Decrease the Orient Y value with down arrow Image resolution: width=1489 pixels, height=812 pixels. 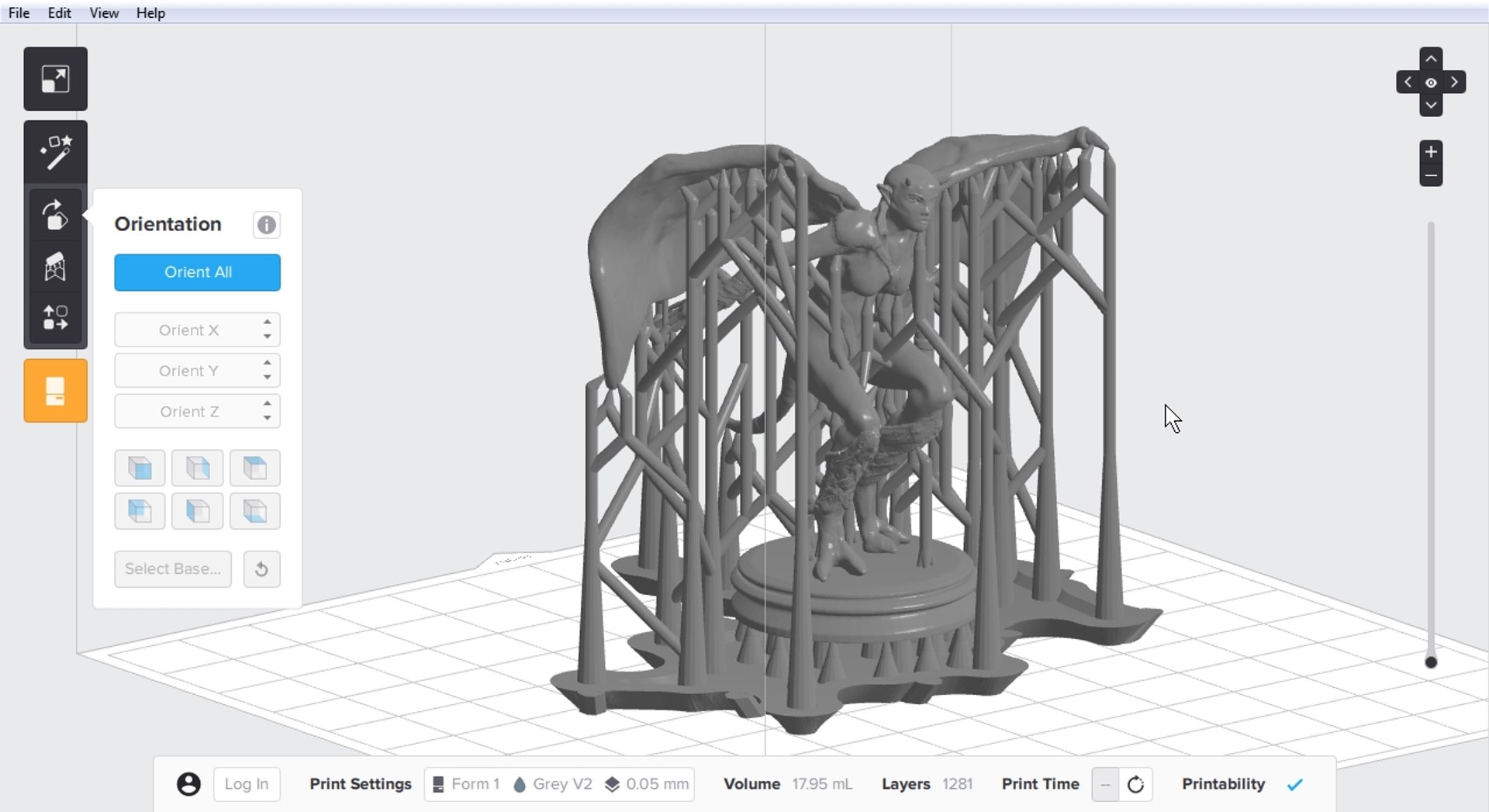click(268, 378)
